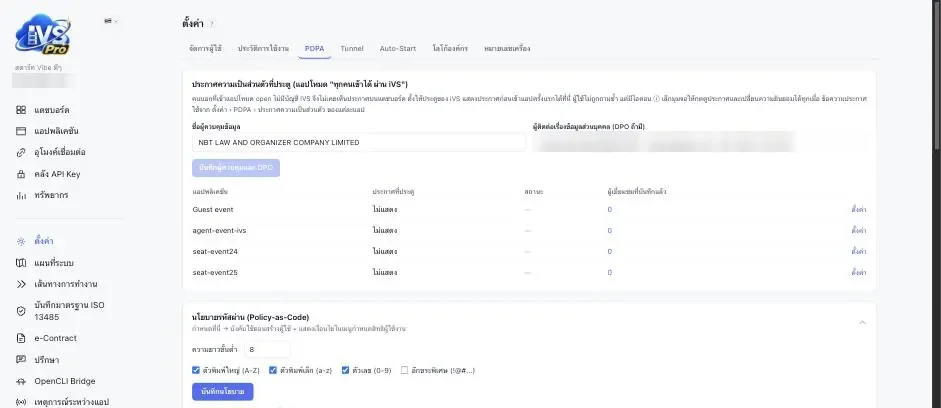Focus the DPO contact input field
Viewport: 941px width, 408px height.
[x=699, y=143]
